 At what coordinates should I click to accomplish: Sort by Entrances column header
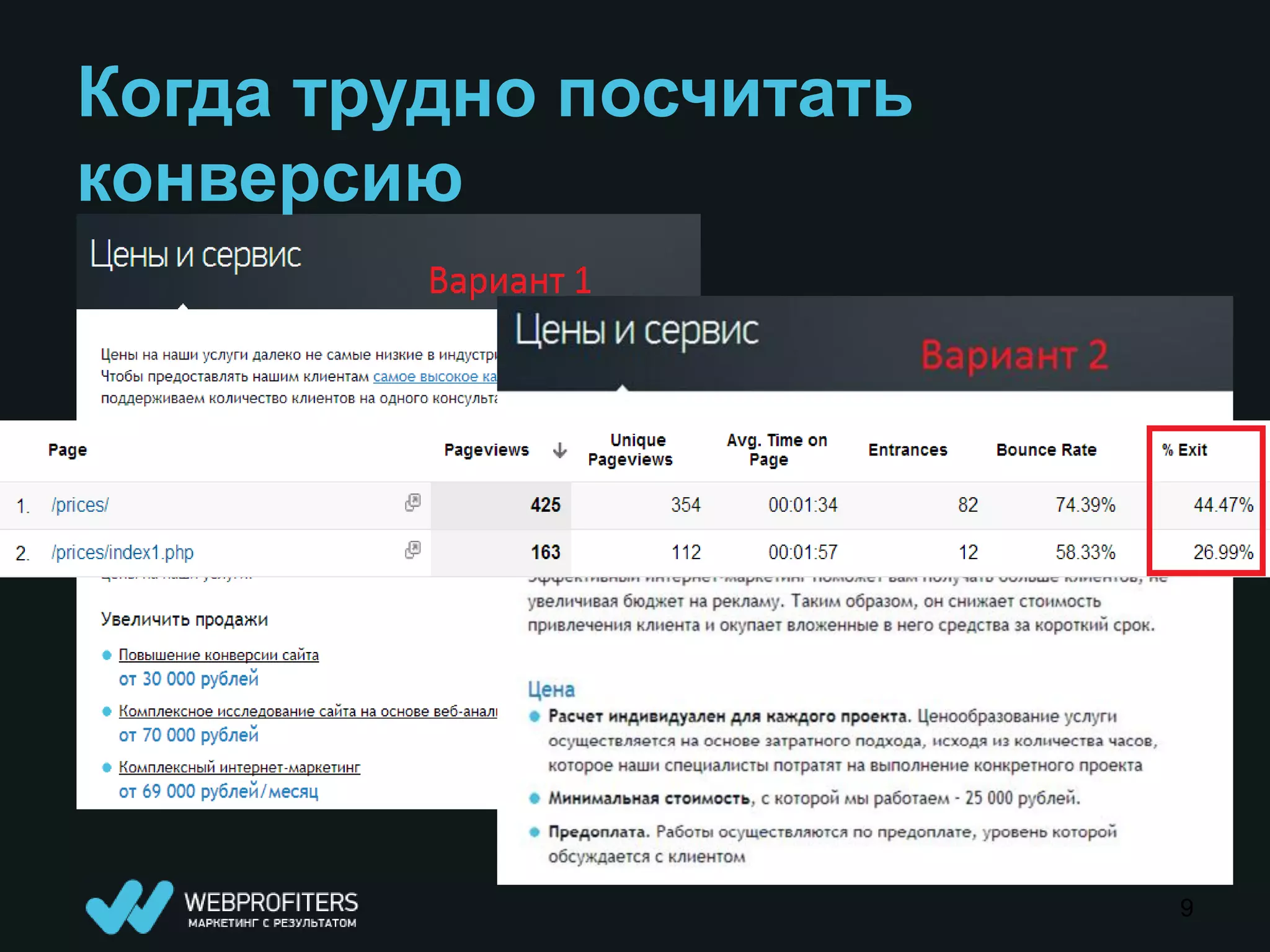tap(908, 450)
